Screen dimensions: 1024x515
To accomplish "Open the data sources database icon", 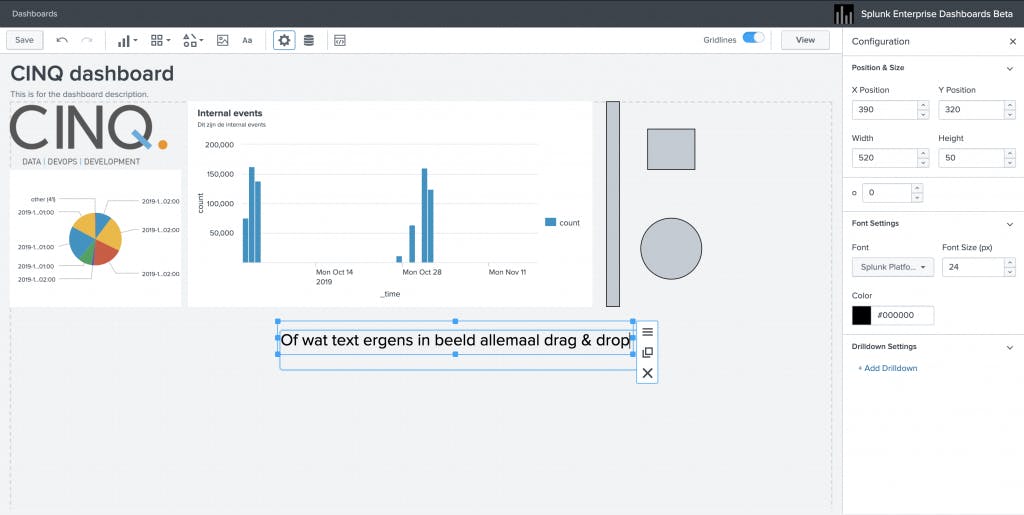I will point(309,40).
